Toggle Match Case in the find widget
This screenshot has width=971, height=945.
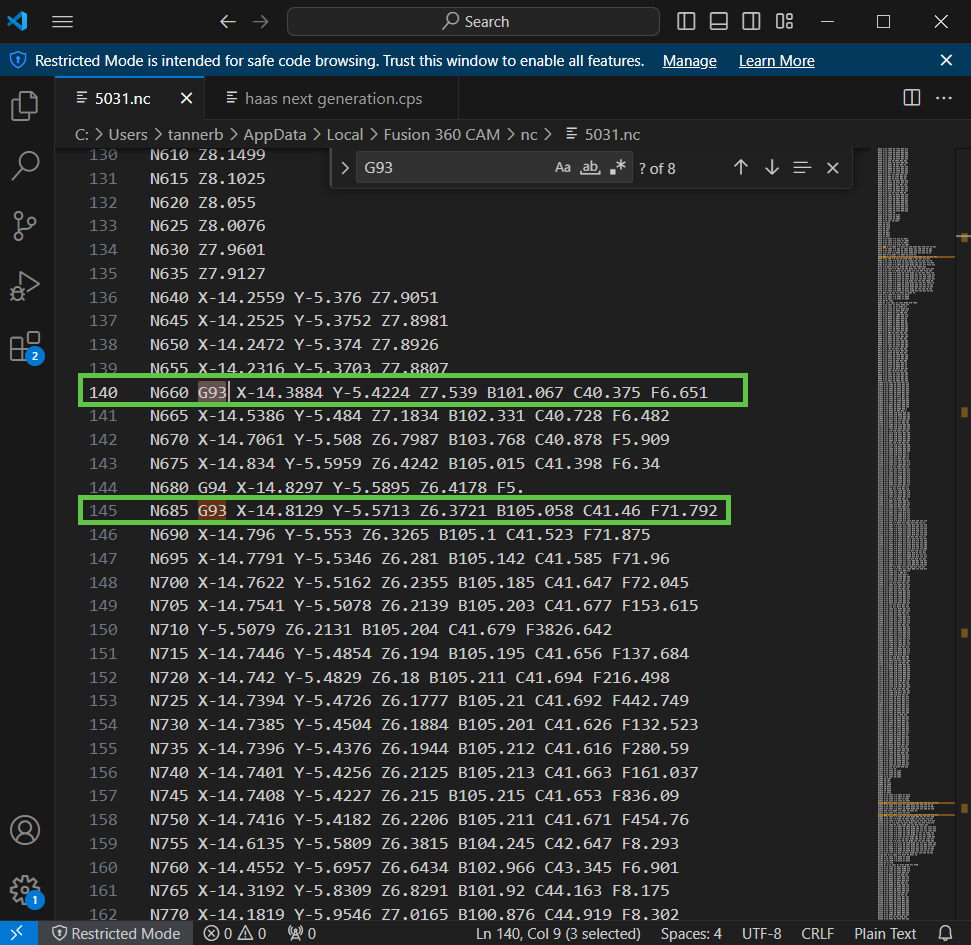click(x=562, y=168)
